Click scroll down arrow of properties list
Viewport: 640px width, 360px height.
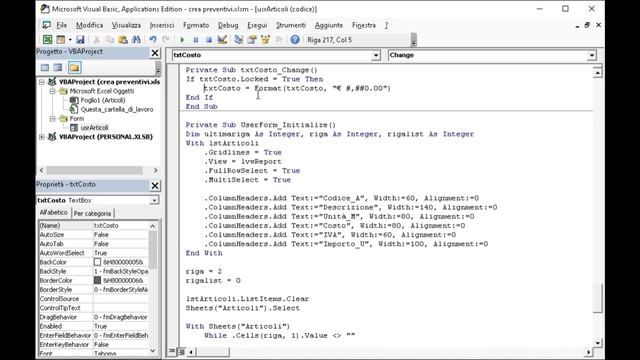coord(153,350)
